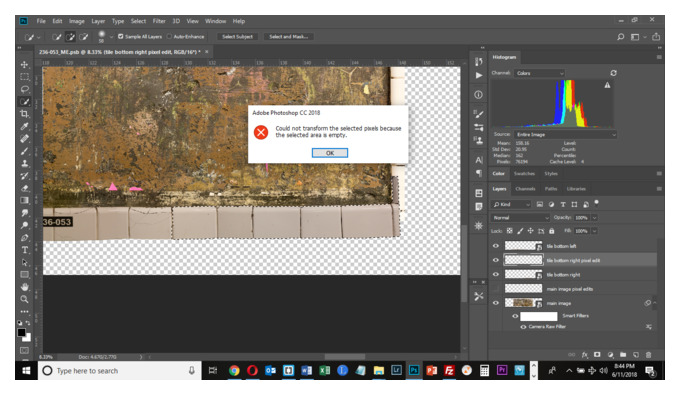This screenshot has width=680, height=395.
Task: Lock transparent pixels icon in Layers
Action: click(510, 231)
